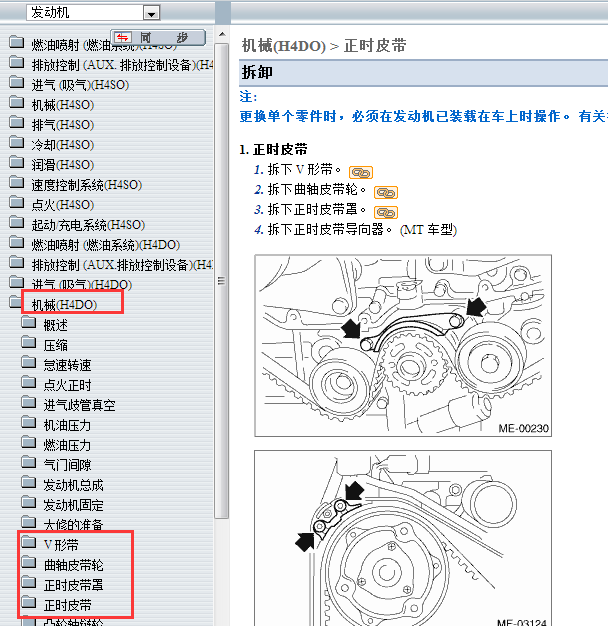608x626 pixels.
Task: Select the 压缩 subsection
Action: [x=55, y=345]
